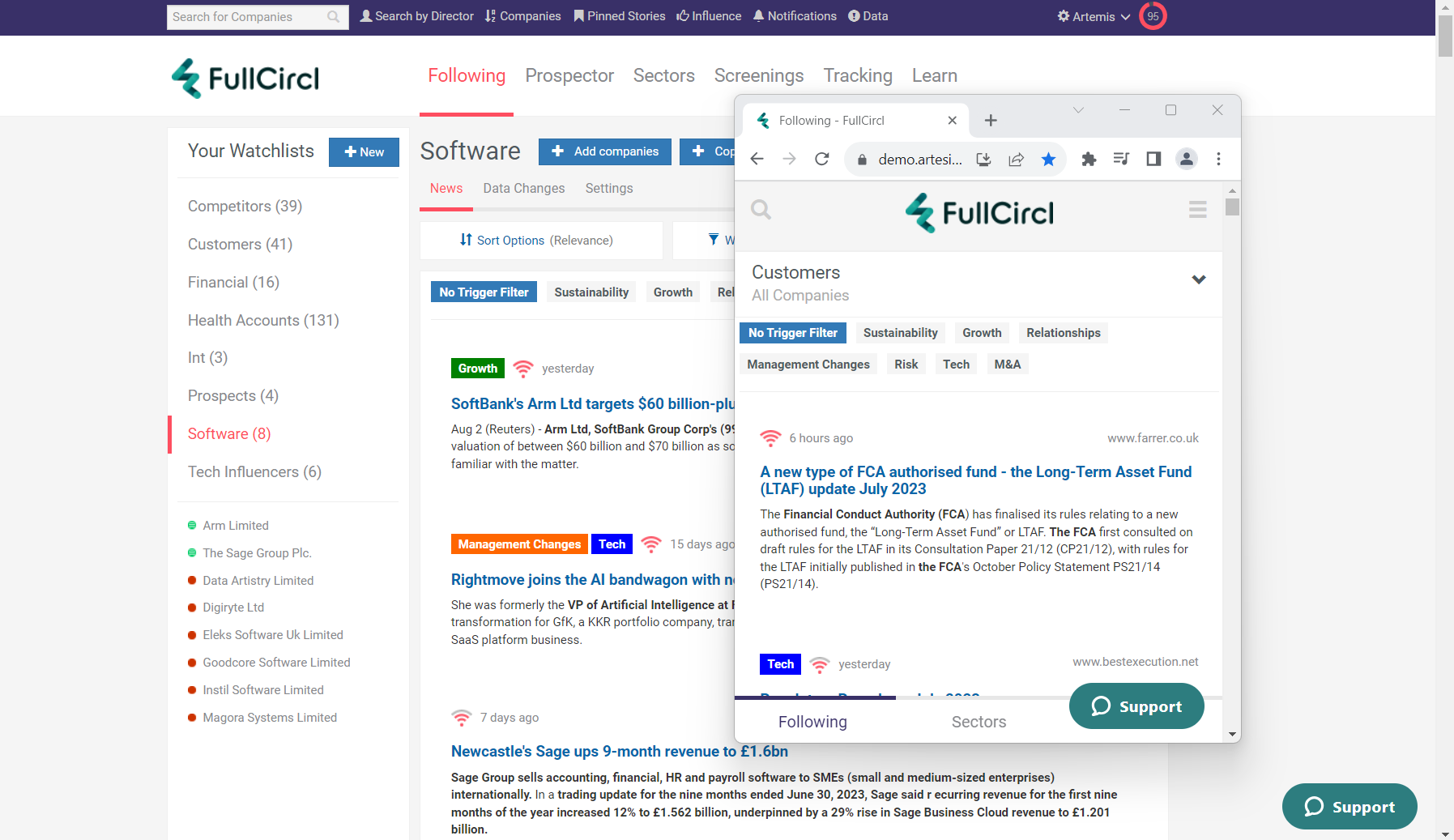Switch to the Prospector tab
The width and height of the screenshot is (1454, 840).
click(x=569, y=75)
